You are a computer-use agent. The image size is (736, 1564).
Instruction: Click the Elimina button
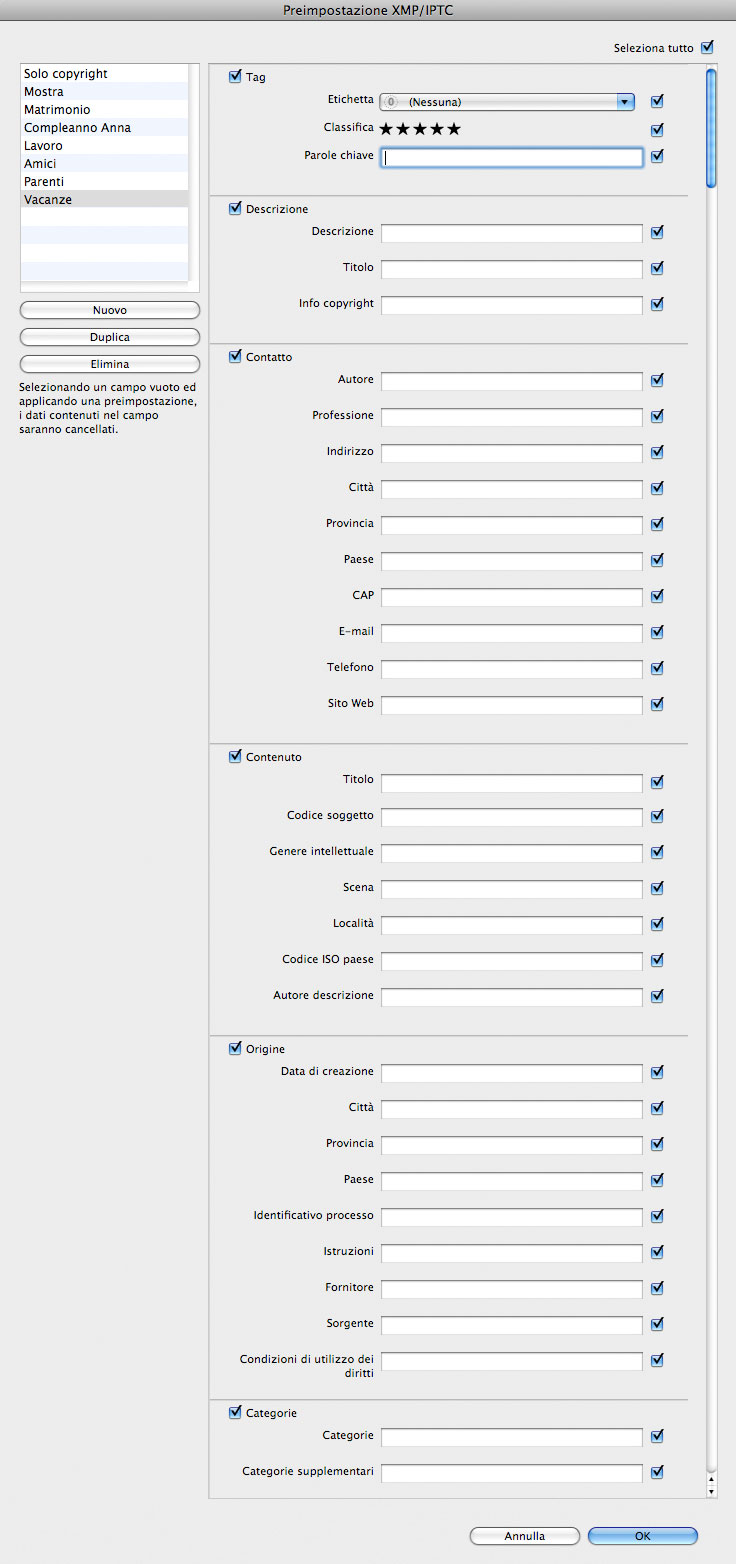(110, 364)
